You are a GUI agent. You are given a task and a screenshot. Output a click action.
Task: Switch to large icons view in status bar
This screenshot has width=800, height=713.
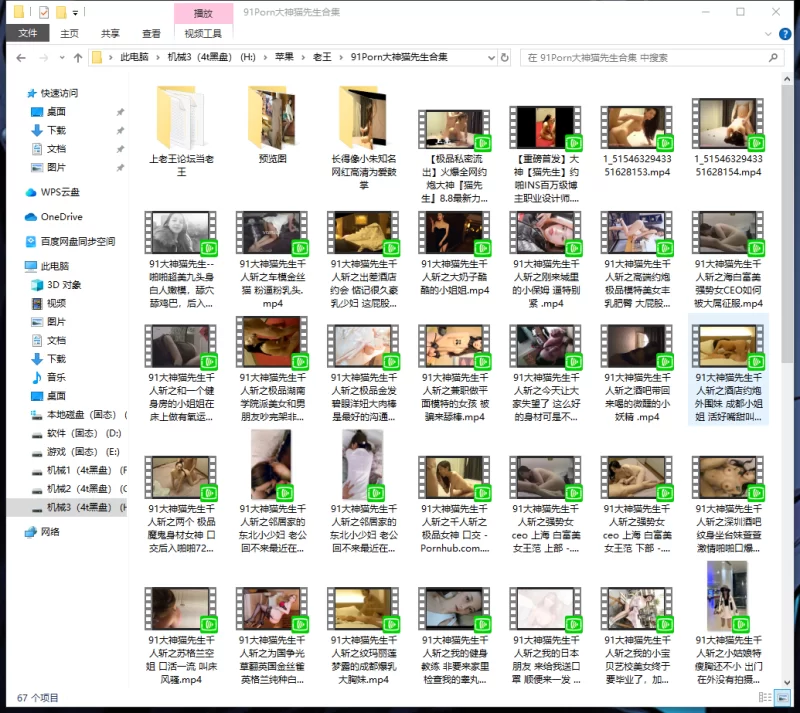pyautogui.click(x=782, y=697)
